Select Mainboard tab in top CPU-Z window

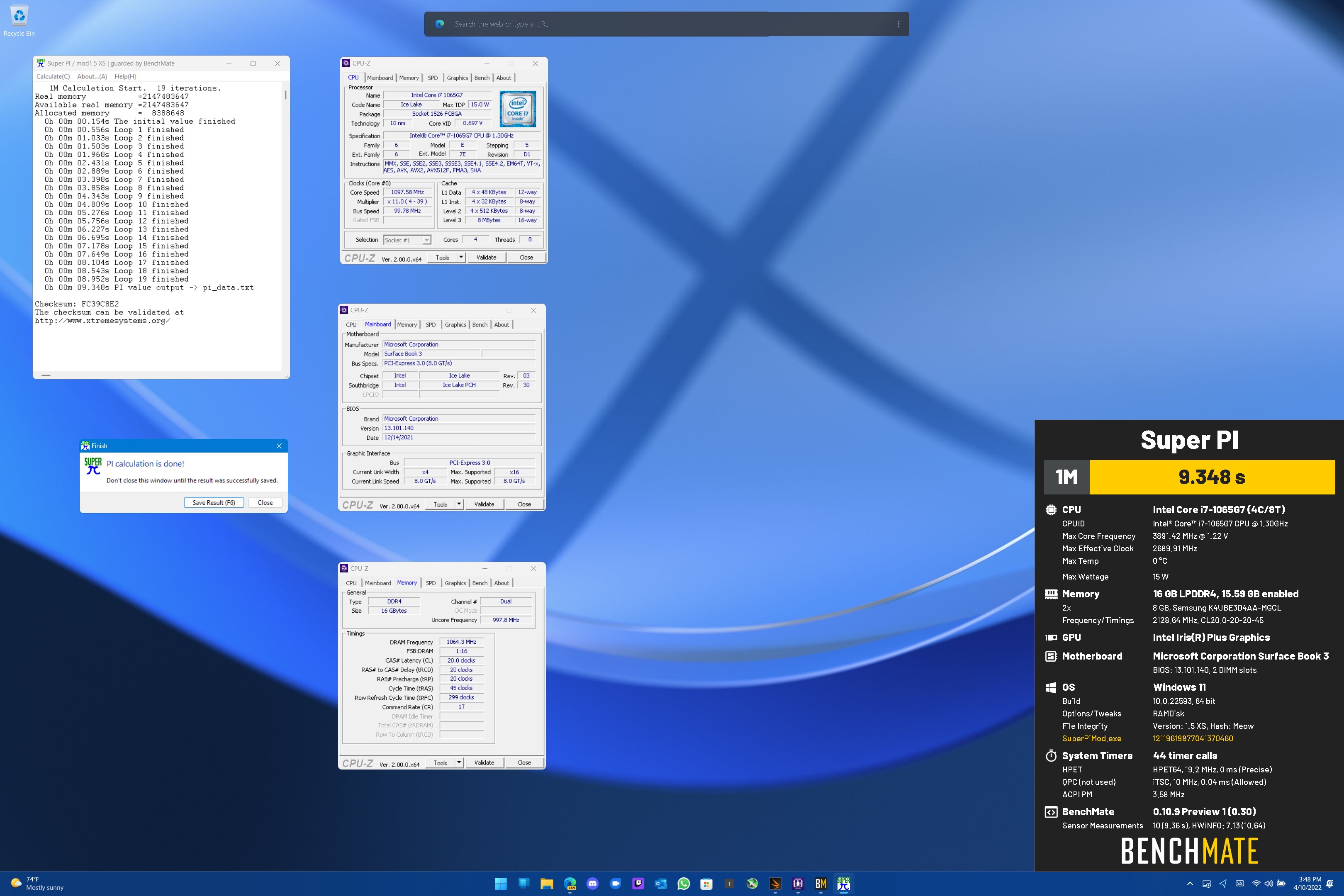click(380, 78)
